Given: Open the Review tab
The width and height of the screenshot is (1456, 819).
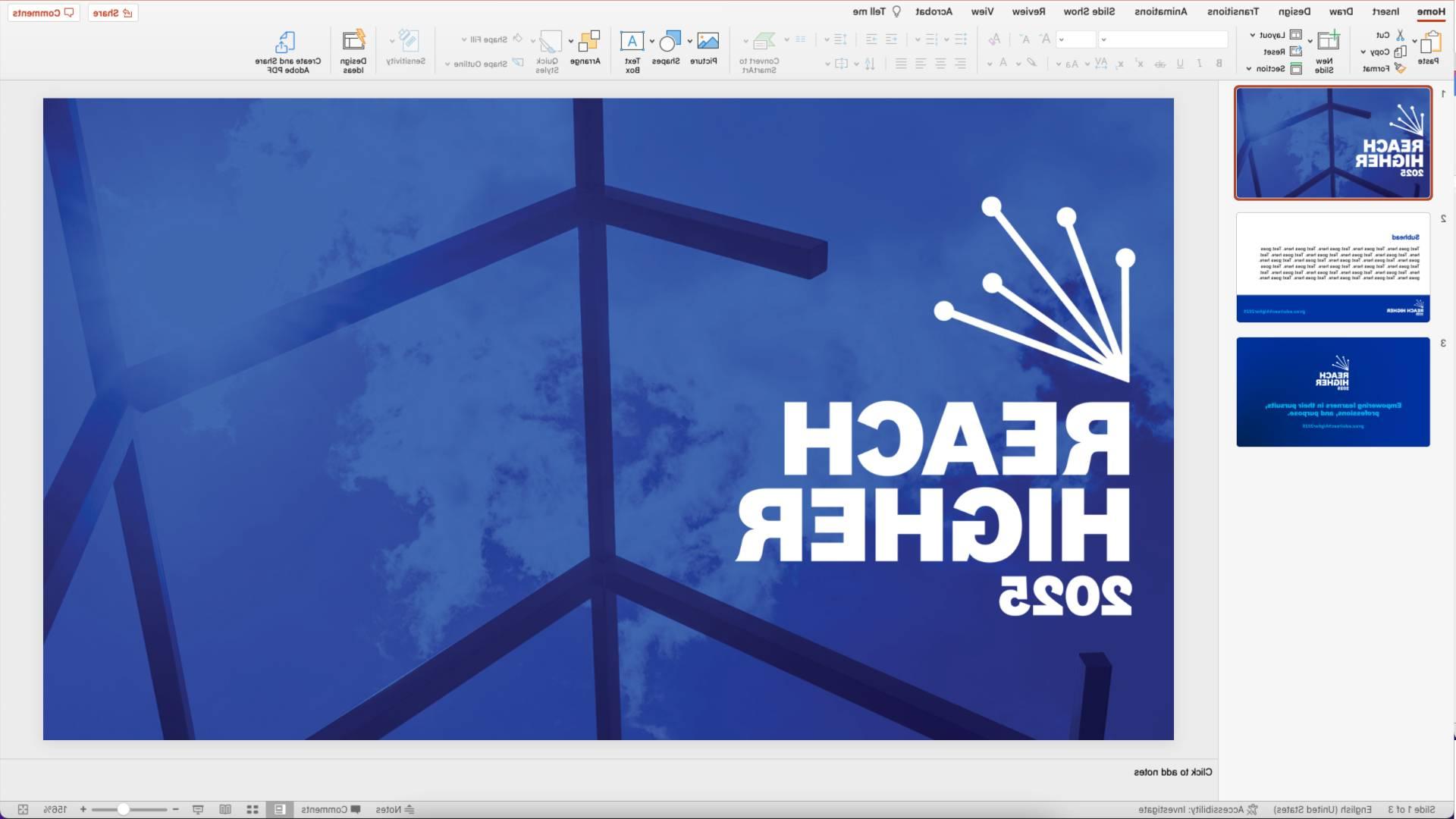Looking at the screenshot, I should 1028,11.
